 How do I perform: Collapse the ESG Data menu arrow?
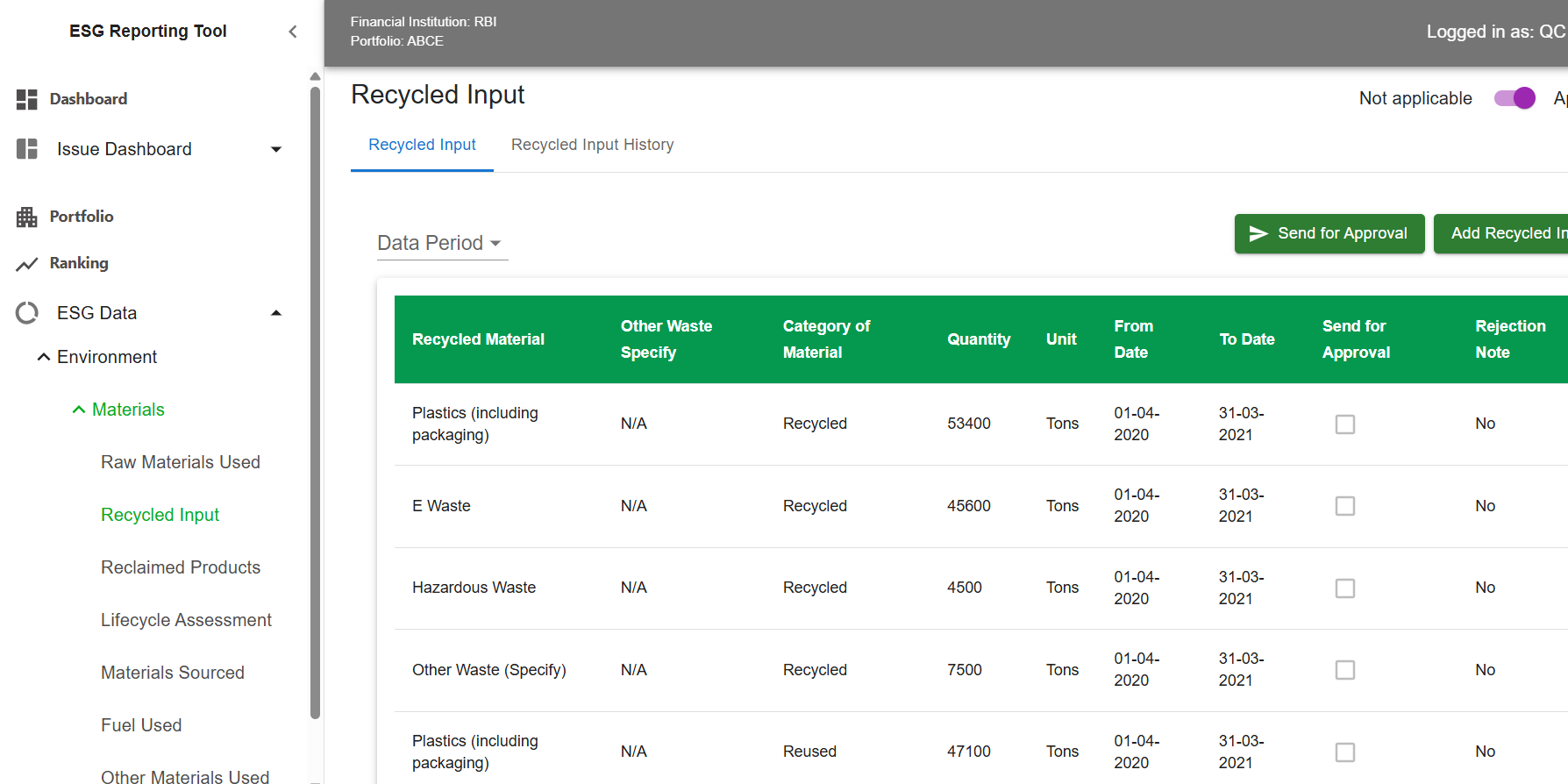pyautogui.click(x=276, y=313)
